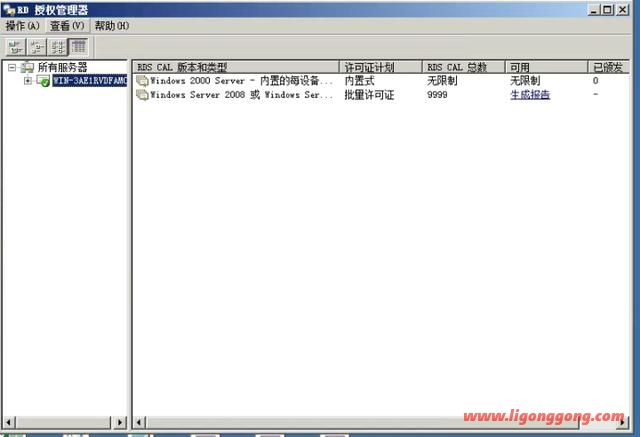
Task: Click the Windows 2000 Server row license icon
Action: point(142,81)
